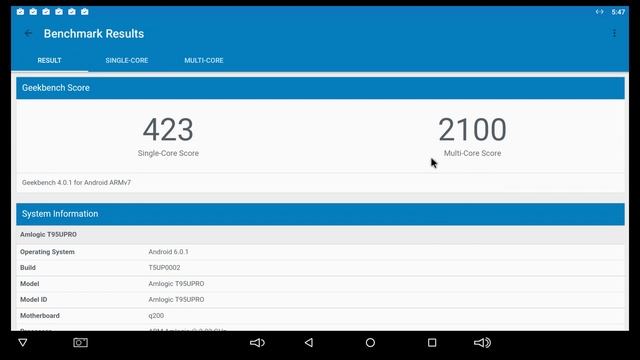Tap the System Information section header
Screen dimensions: 640x360
[x=320, y=214]
